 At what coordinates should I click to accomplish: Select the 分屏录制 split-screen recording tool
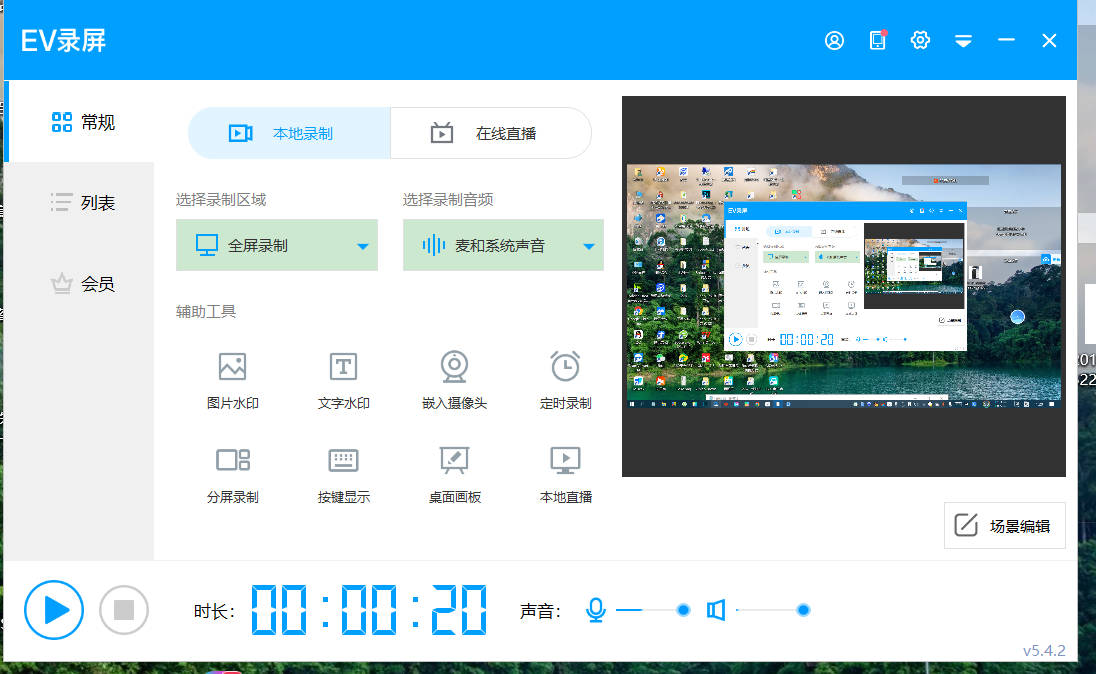(232, 460)
